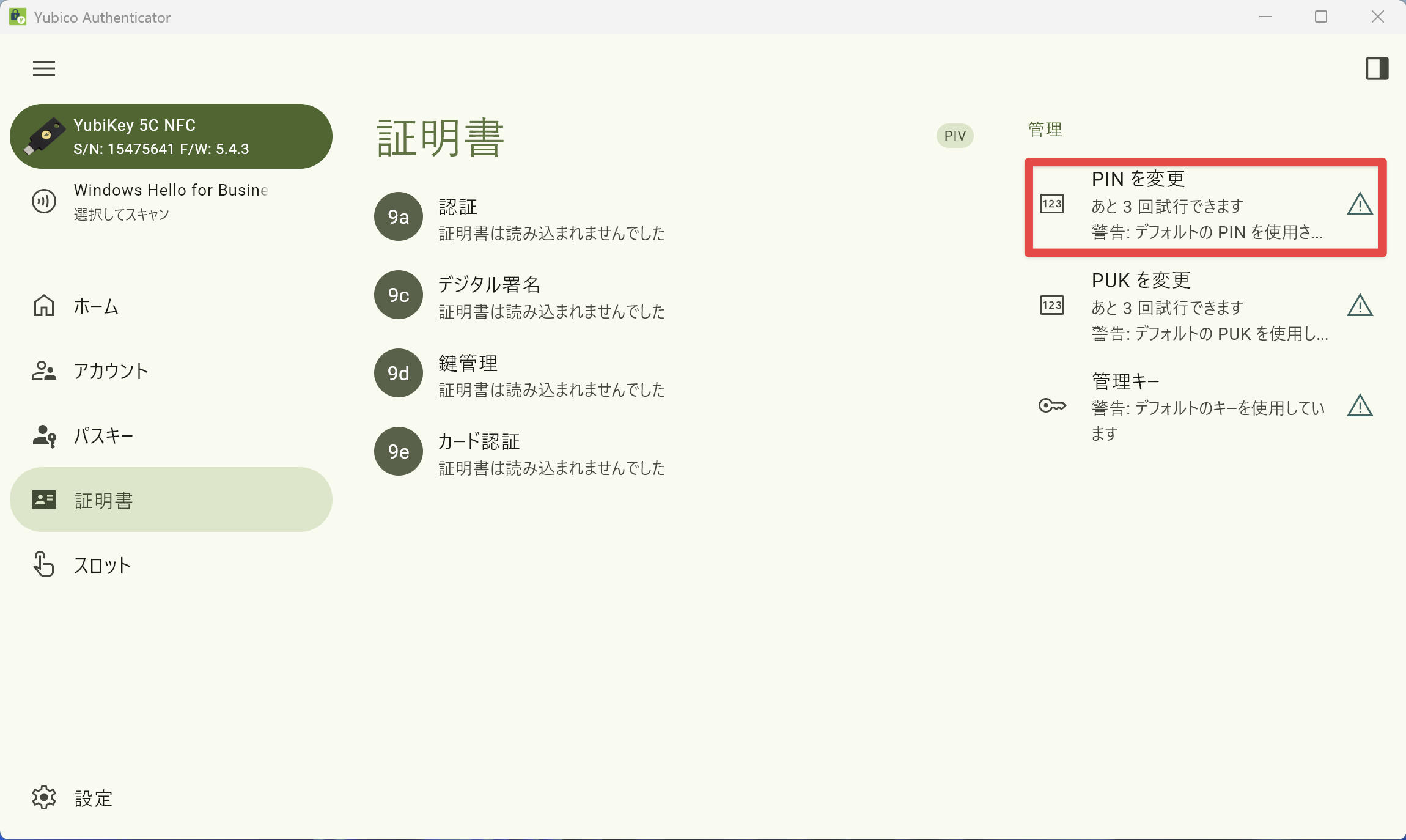Close the Yubico Authenticator window
The image size is (1406, 840).
(x=1377, y=17)
